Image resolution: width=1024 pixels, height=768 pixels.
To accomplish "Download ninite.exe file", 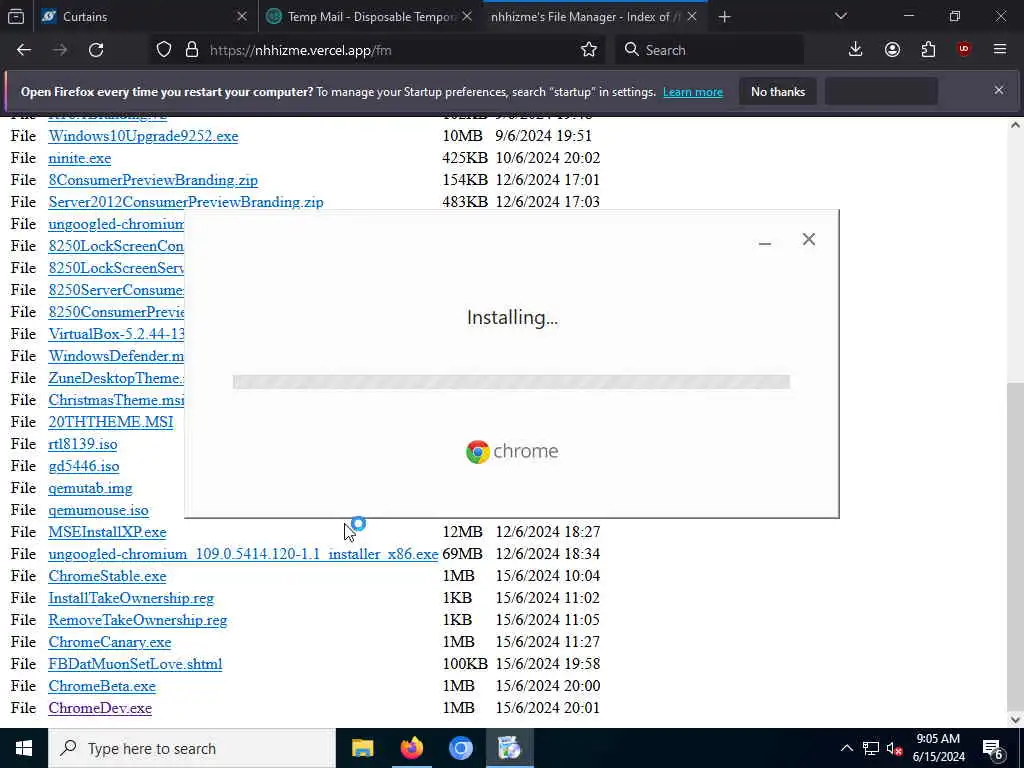I will point(80,159).
